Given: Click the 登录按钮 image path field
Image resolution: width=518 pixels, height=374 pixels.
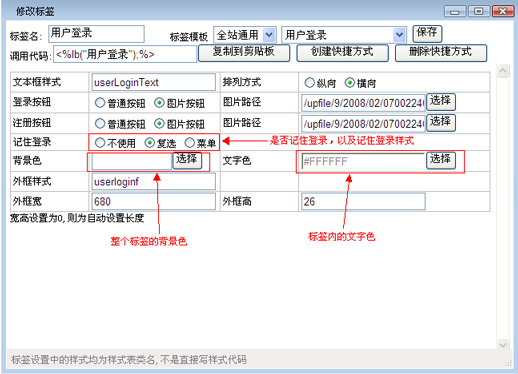Looking at the screenshot, I should tap(363, 103).
